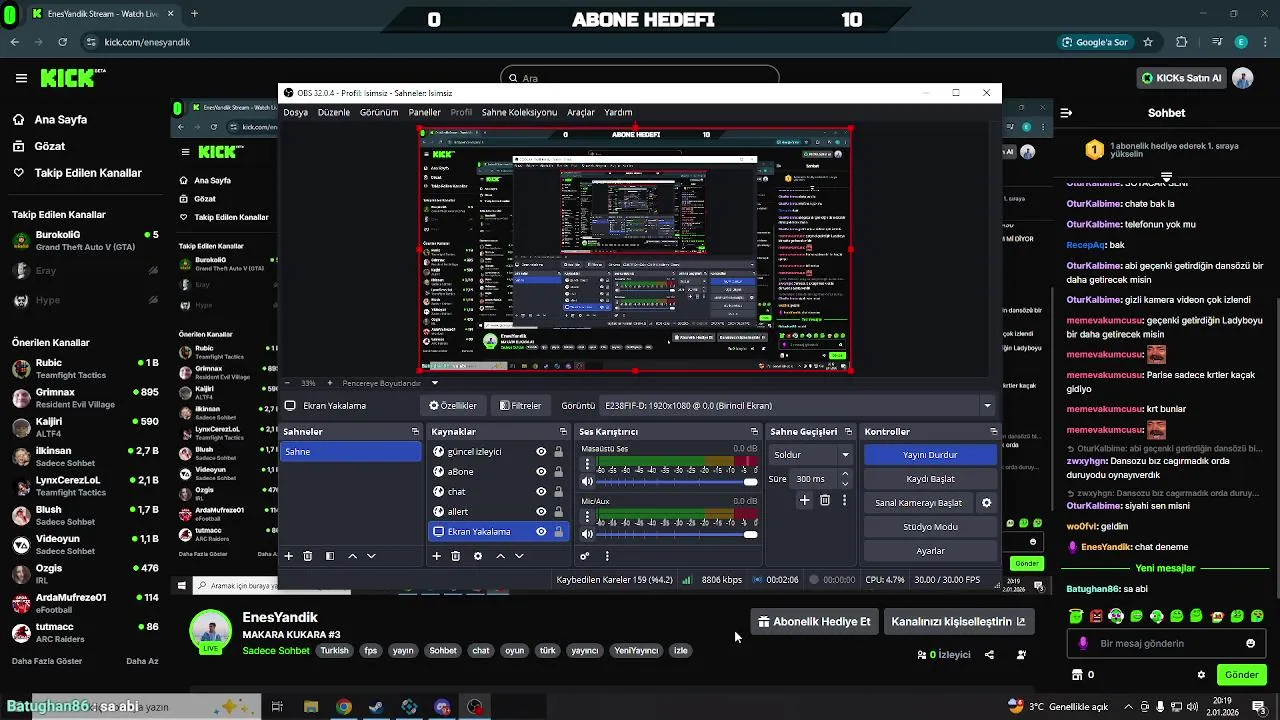Toggle lock on güncel izleyici source
This screenshot has width=1280, height=720.
[x=558, y=452]
